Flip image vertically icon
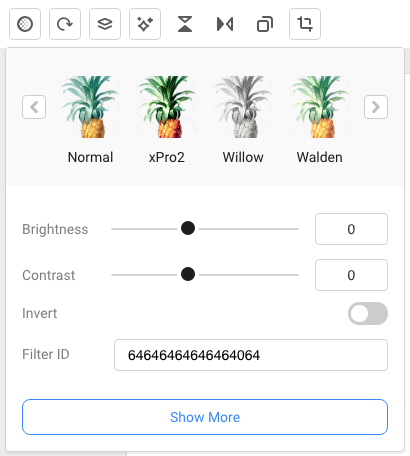410x456 pixels. [185, 24]
